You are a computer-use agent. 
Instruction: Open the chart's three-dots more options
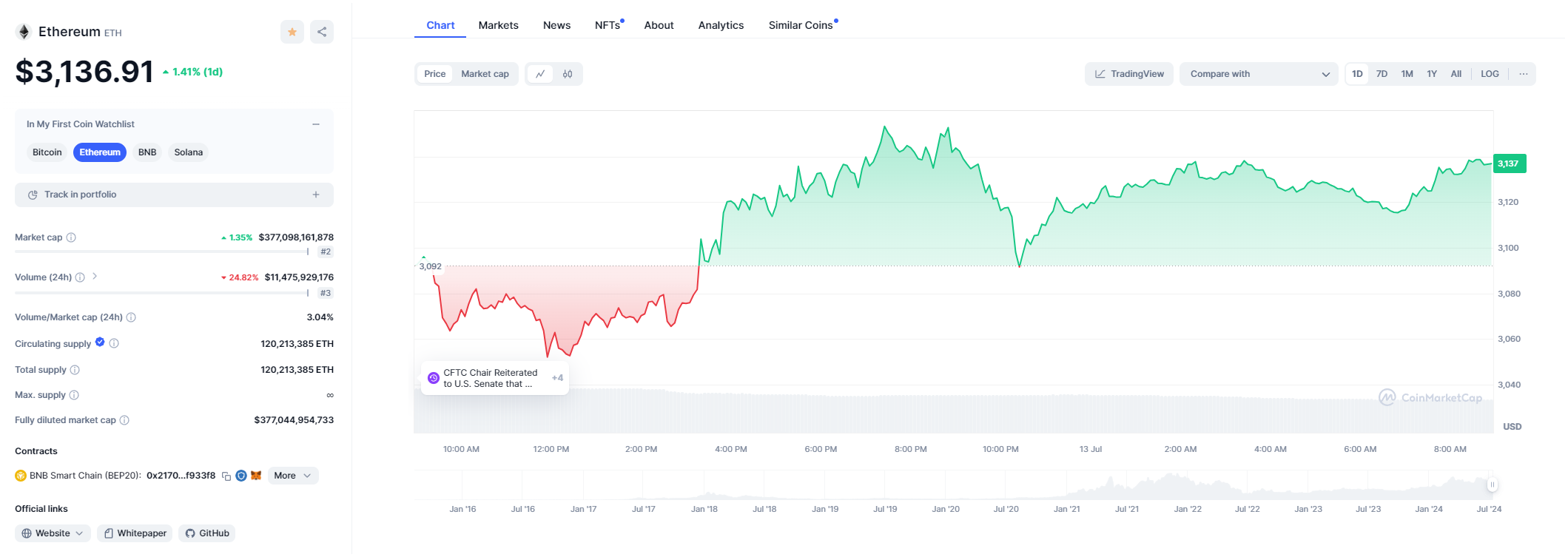click(1524, 74)
